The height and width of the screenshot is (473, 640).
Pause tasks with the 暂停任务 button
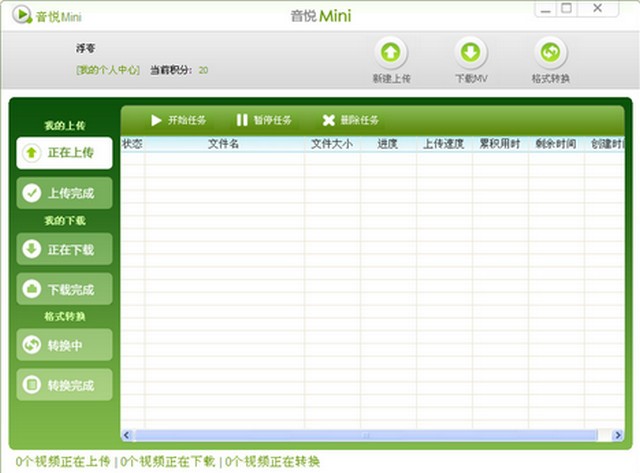pyautogui.click(x=264, y=120)
